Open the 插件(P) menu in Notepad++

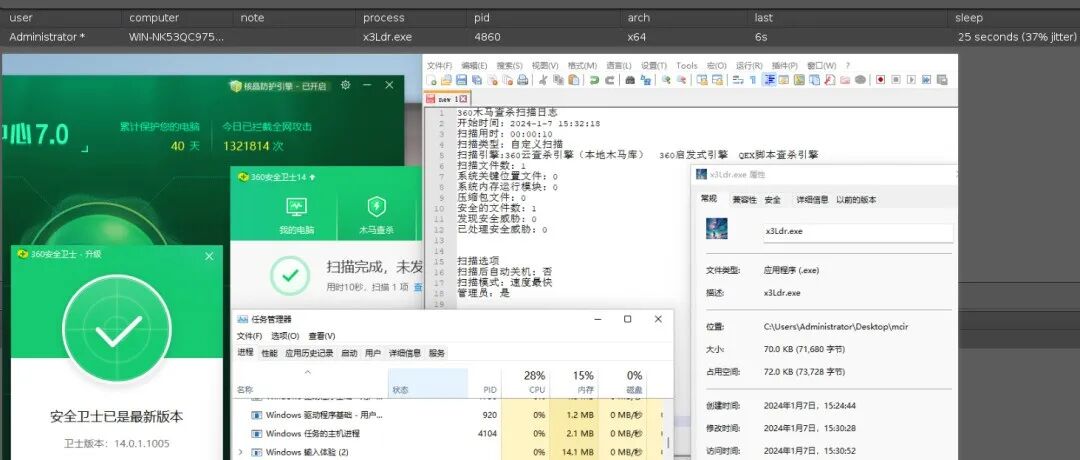[x=785, y=65]
